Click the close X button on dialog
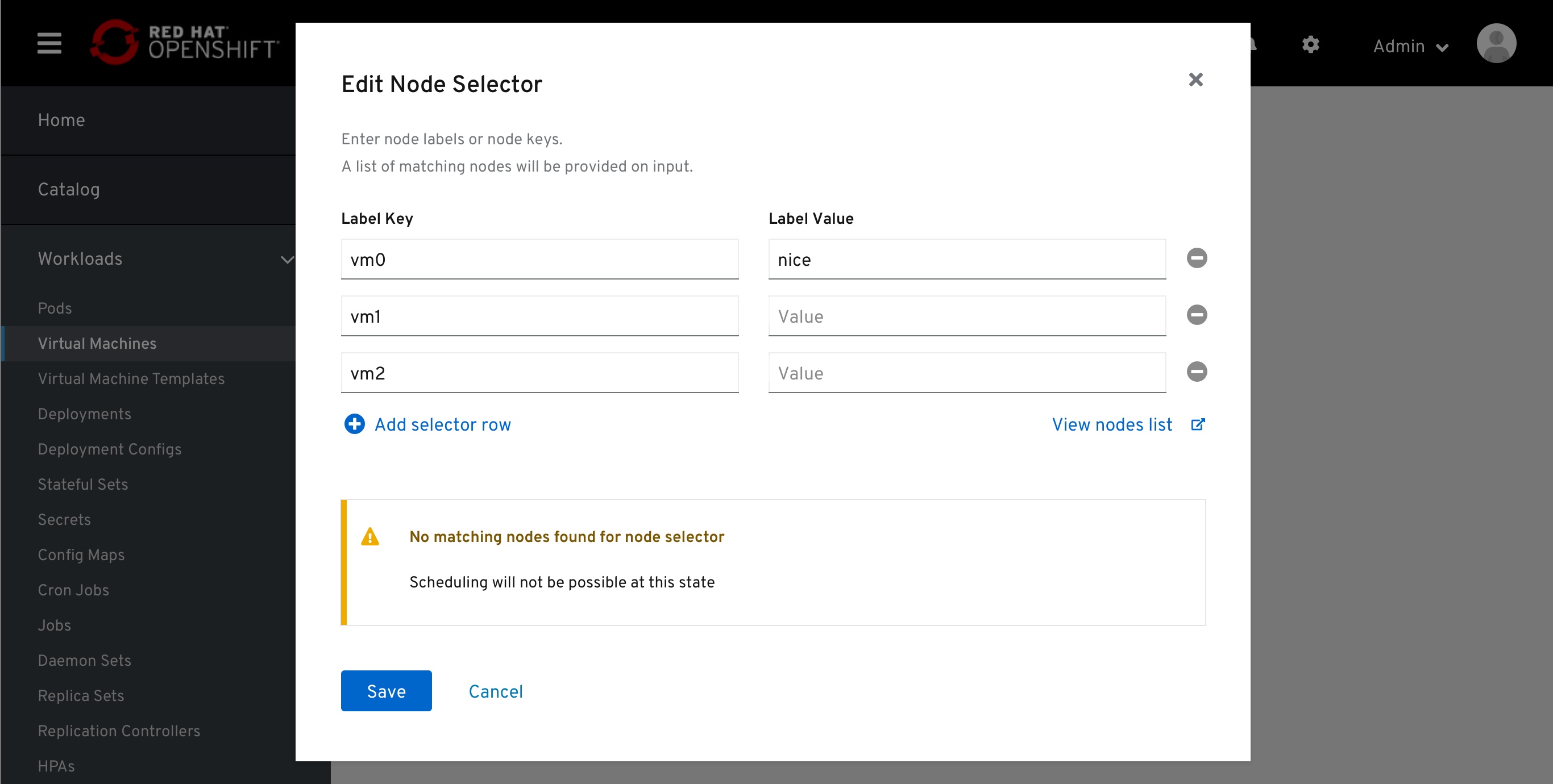This screenshot has height=784, width=1553. [1197, 80]
